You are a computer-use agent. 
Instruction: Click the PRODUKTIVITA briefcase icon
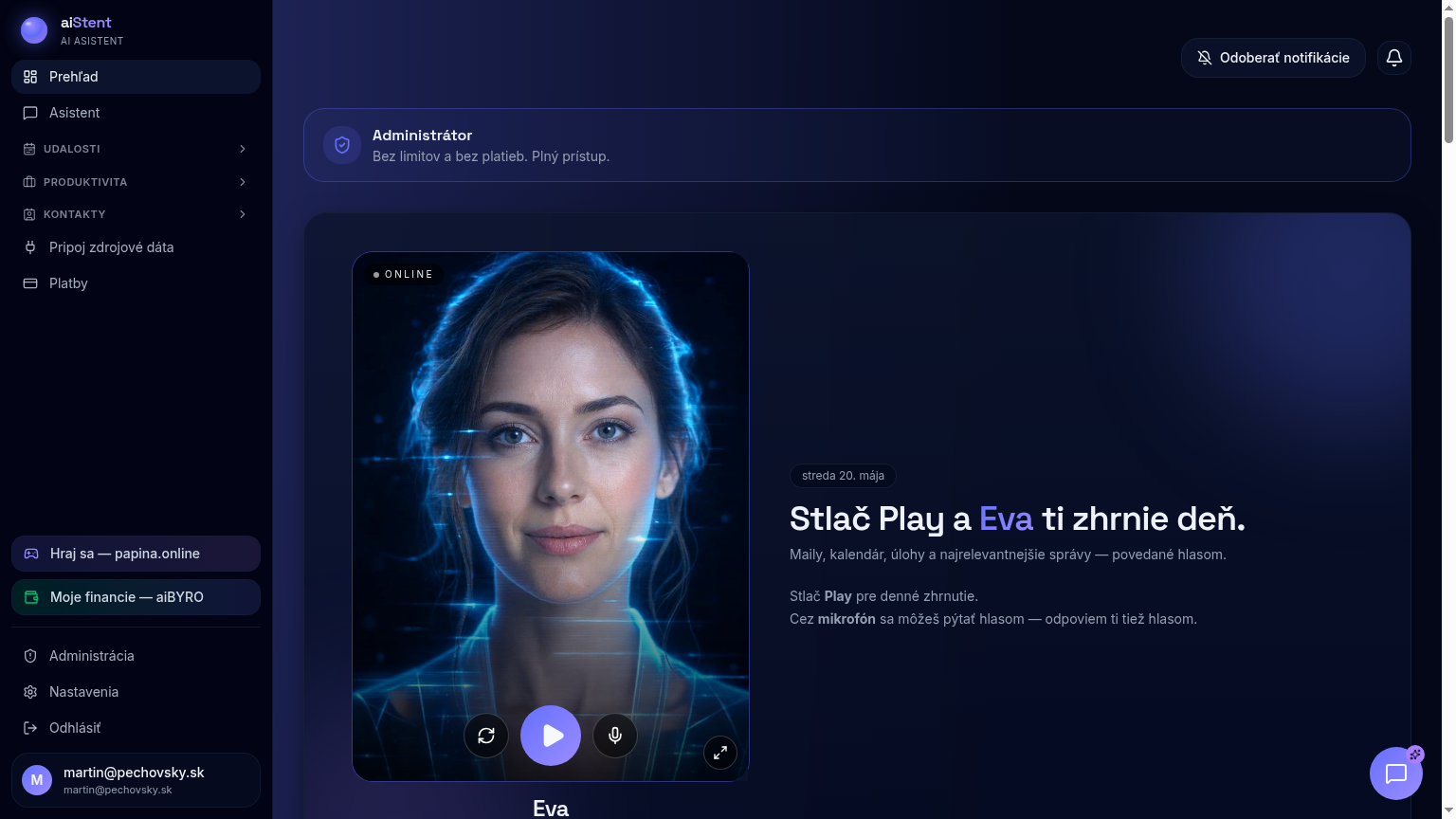click(29, 182)
